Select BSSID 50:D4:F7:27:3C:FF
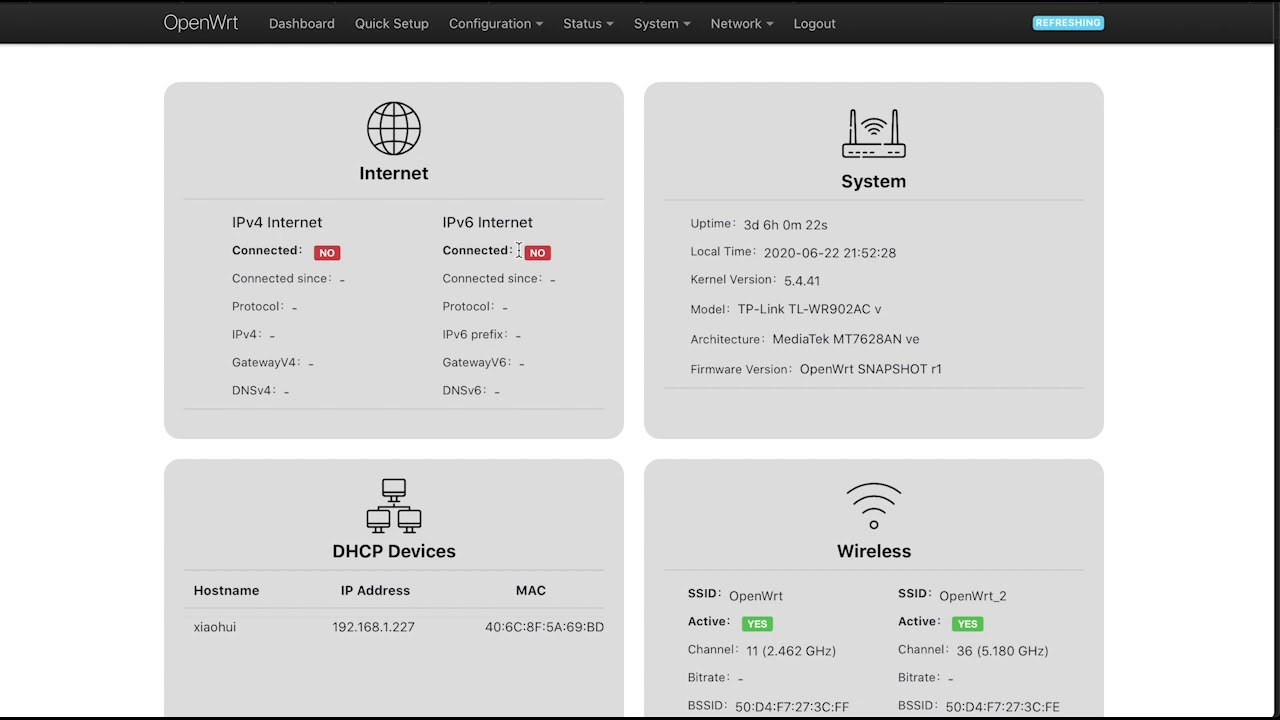The height and width of the screenshot is (720, 1280). tap(792, 707)
